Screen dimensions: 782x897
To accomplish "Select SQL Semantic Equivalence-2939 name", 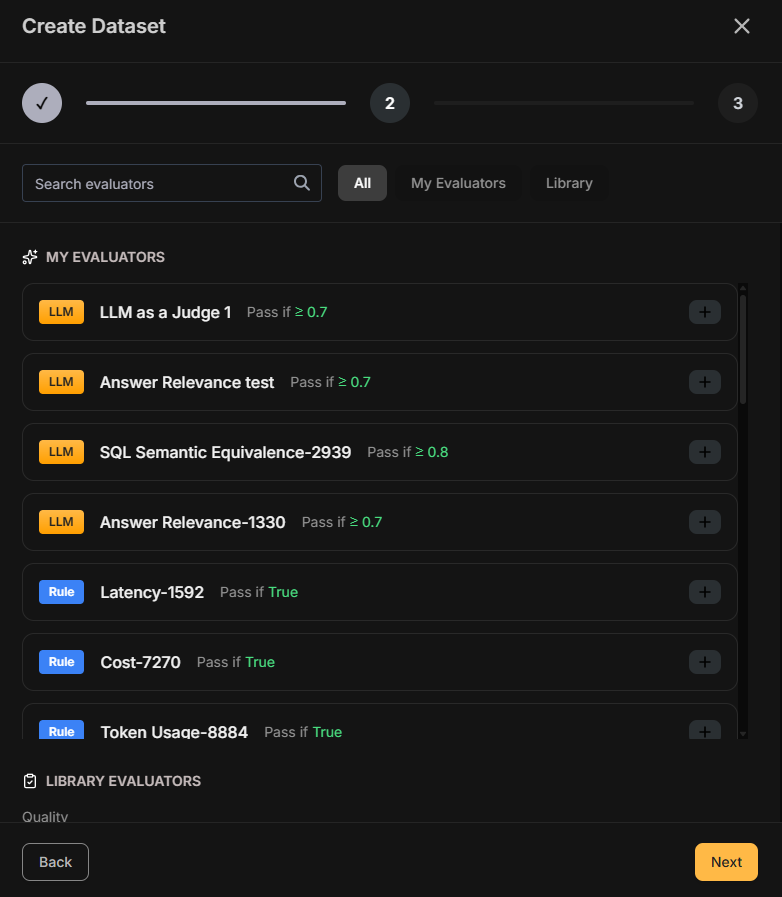I will [225, 452].
